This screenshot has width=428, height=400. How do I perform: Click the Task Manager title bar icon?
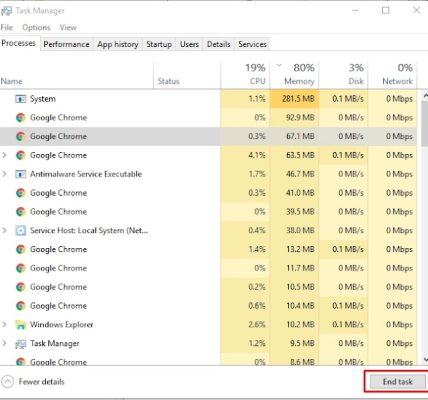[6, 11]
